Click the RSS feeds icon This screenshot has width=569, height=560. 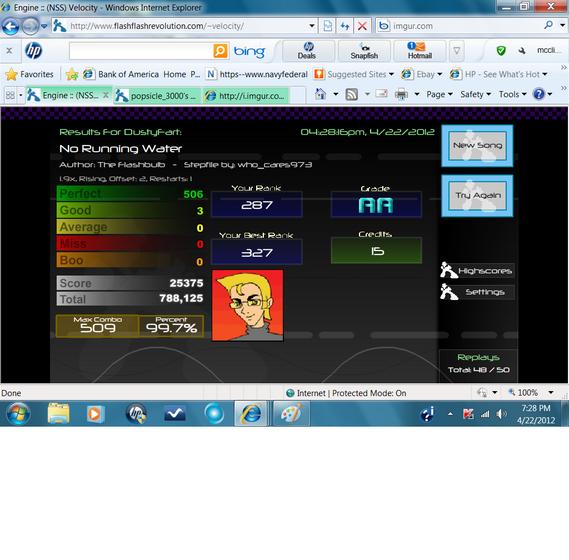351,94
